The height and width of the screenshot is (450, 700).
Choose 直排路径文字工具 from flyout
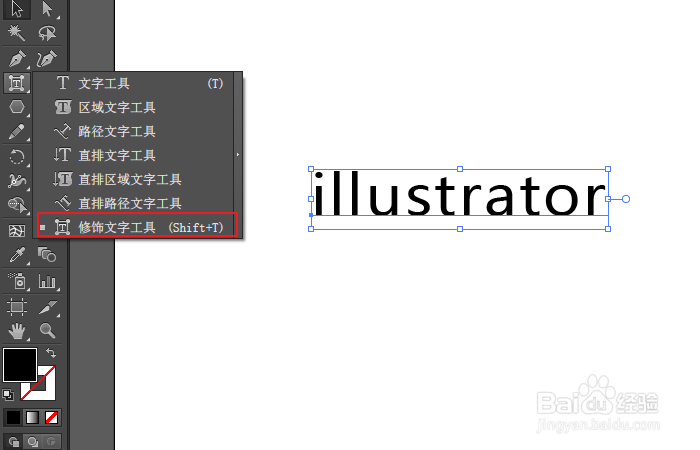[x=135, y=204]
